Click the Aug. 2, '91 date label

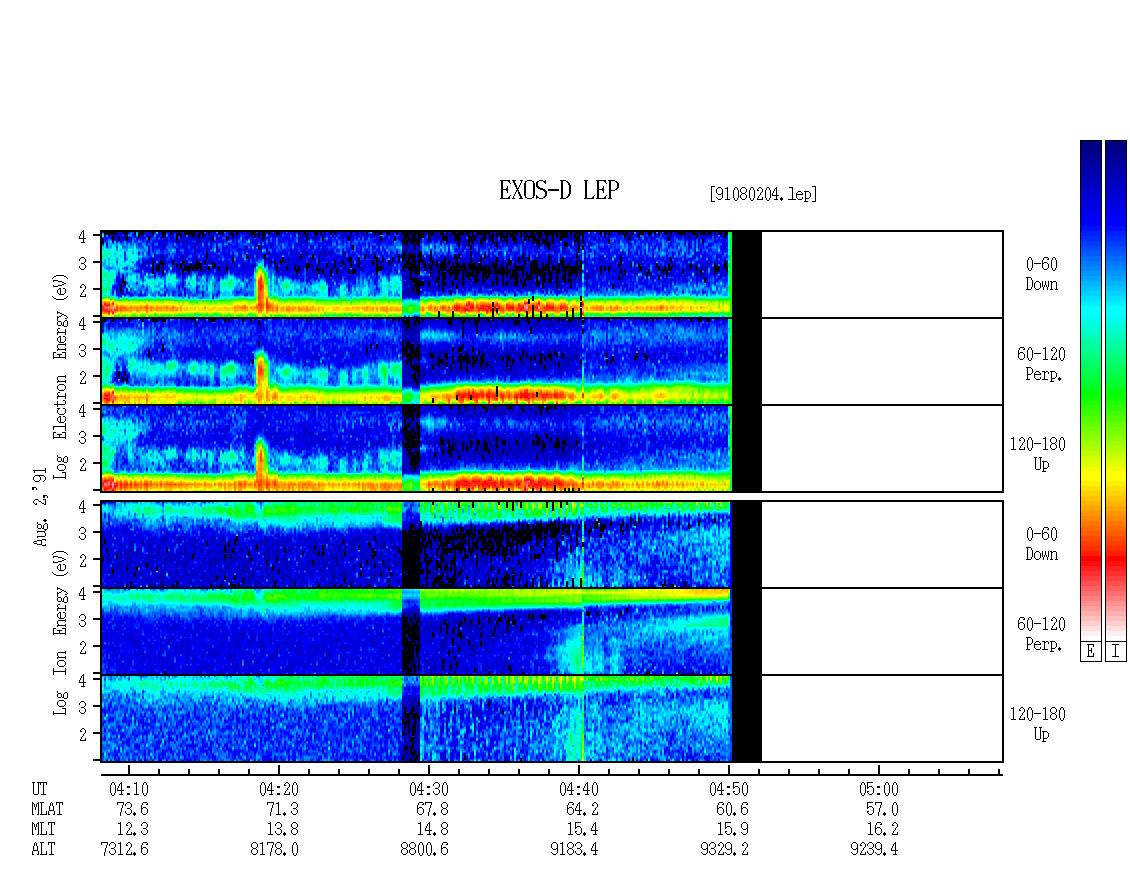pos(40,507)
